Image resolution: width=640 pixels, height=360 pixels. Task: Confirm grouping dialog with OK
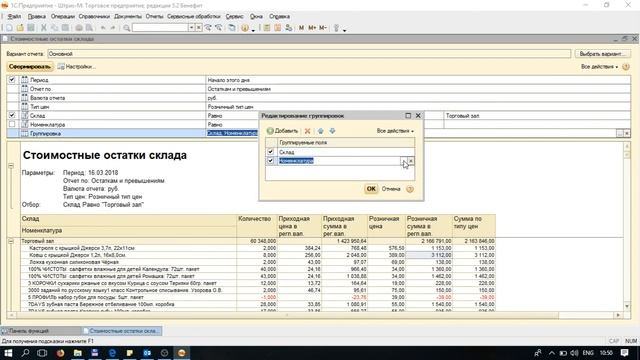click(371, 189)
